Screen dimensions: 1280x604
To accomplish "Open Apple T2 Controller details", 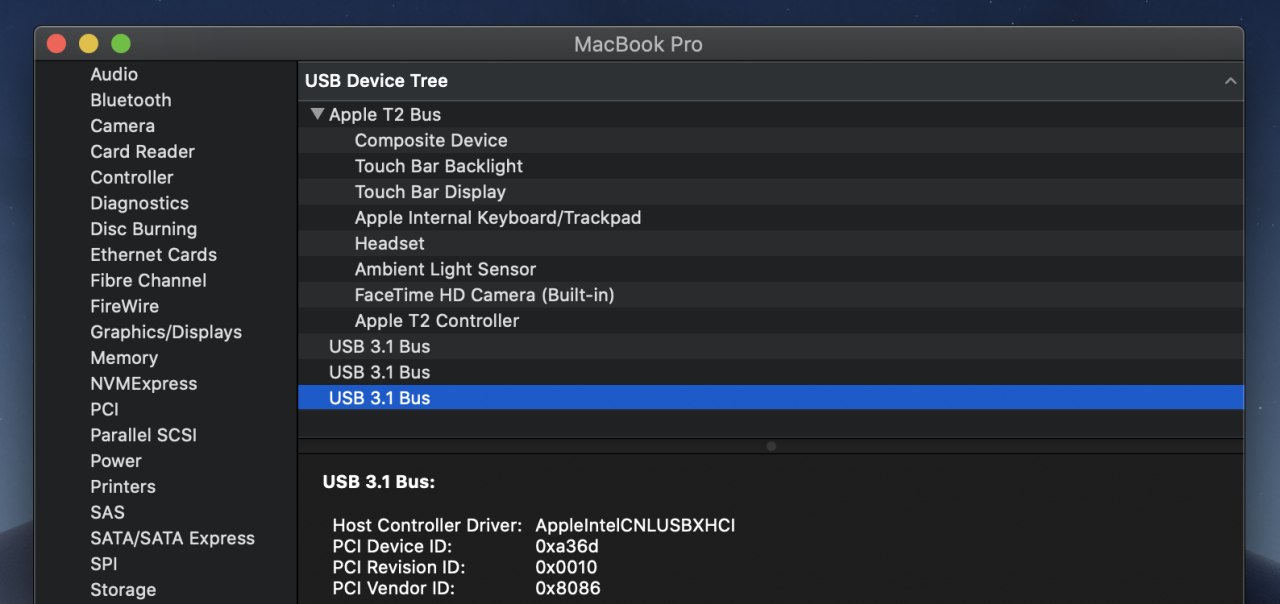I will (x=437, y=321).
